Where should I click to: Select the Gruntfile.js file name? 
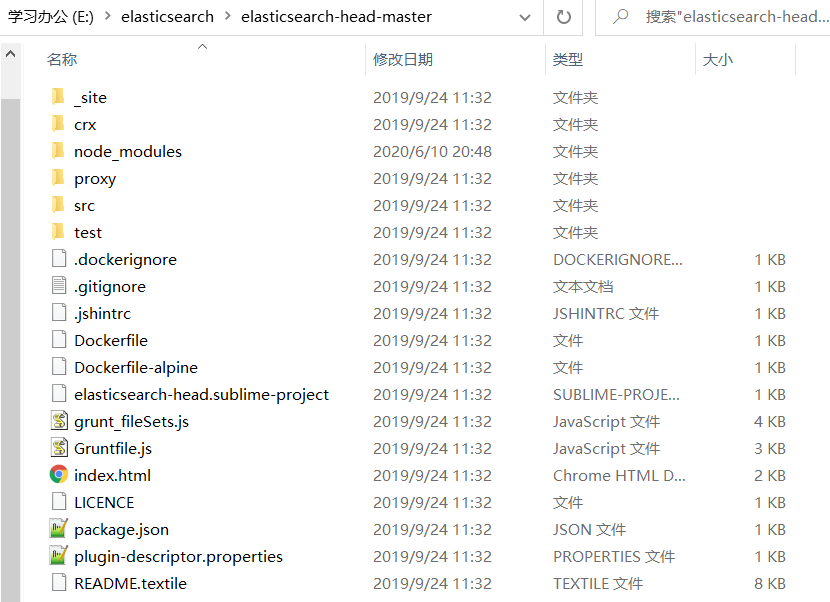pyautogui.click(x=113, y=448)
